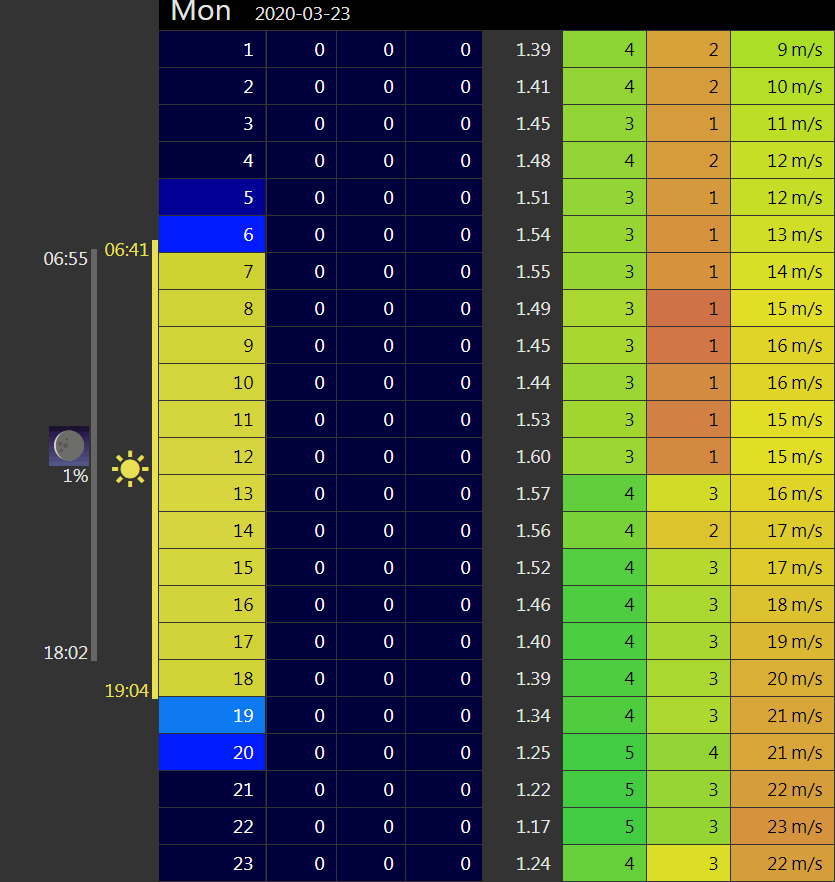Click green value 4 in hour 20 row
The image size is (835, 882).
tap(689, 753)
